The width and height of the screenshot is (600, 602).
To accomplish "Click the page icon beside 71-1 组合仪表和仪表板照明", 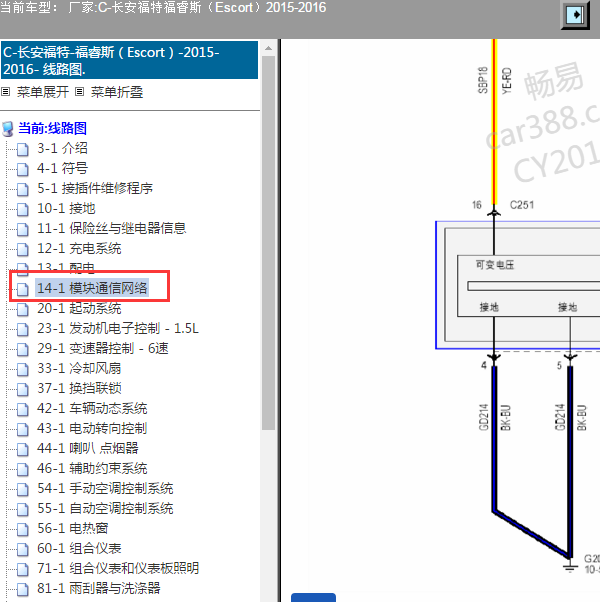I will tap(23, 569).
